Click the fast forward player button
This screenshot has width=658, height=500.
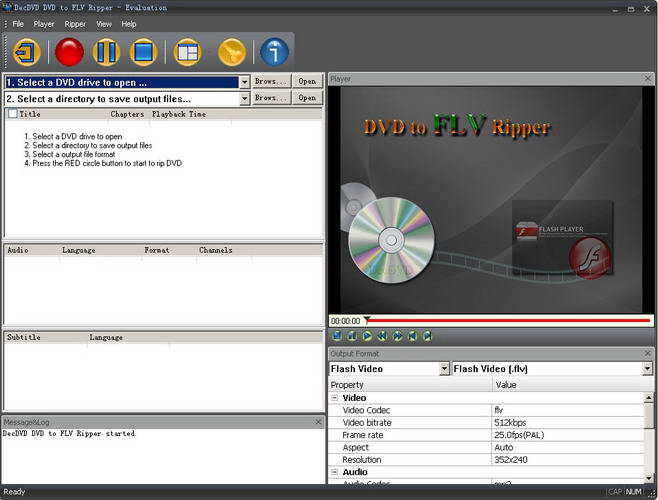coord(397,336)
